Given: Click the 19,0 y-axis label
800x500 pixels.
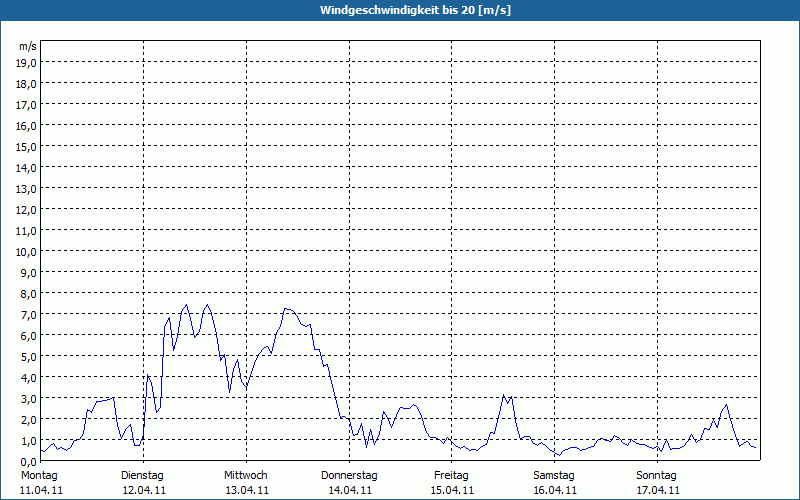Looking at the screenshot, I should tap(27, 63).
